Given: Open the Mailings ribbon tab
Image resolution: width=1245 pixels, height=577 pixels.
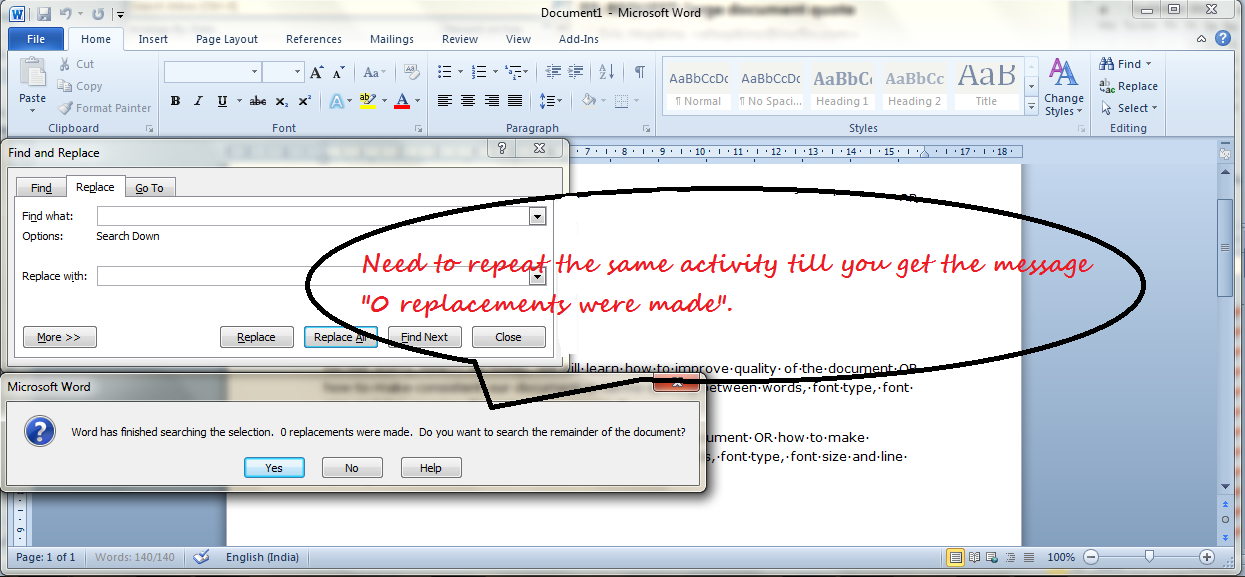Looking at the screenshot, I should coord(391,39).
